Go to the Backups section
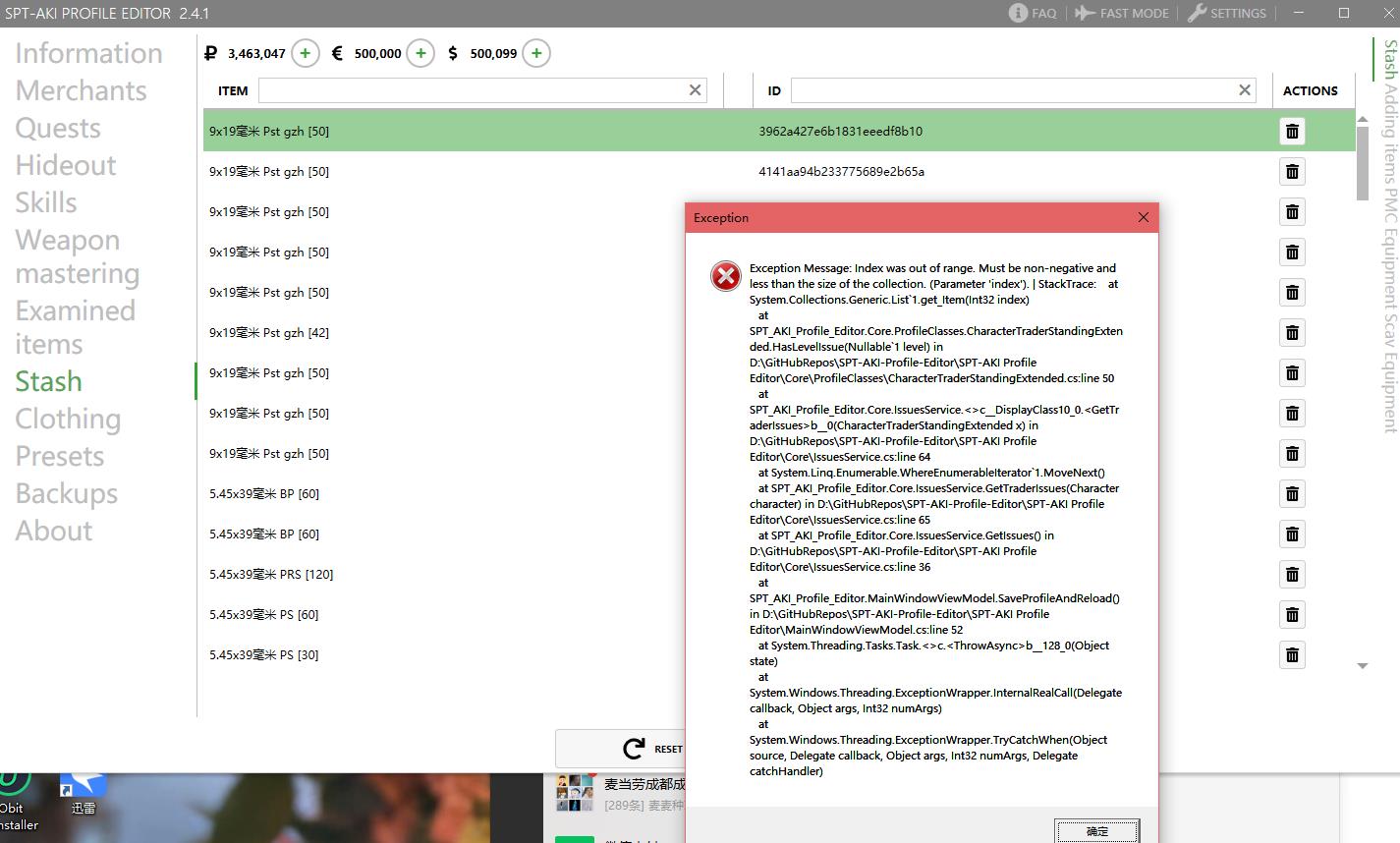Screen dimensions: 1400x843 pyautogui.click(x=67, y=493)
